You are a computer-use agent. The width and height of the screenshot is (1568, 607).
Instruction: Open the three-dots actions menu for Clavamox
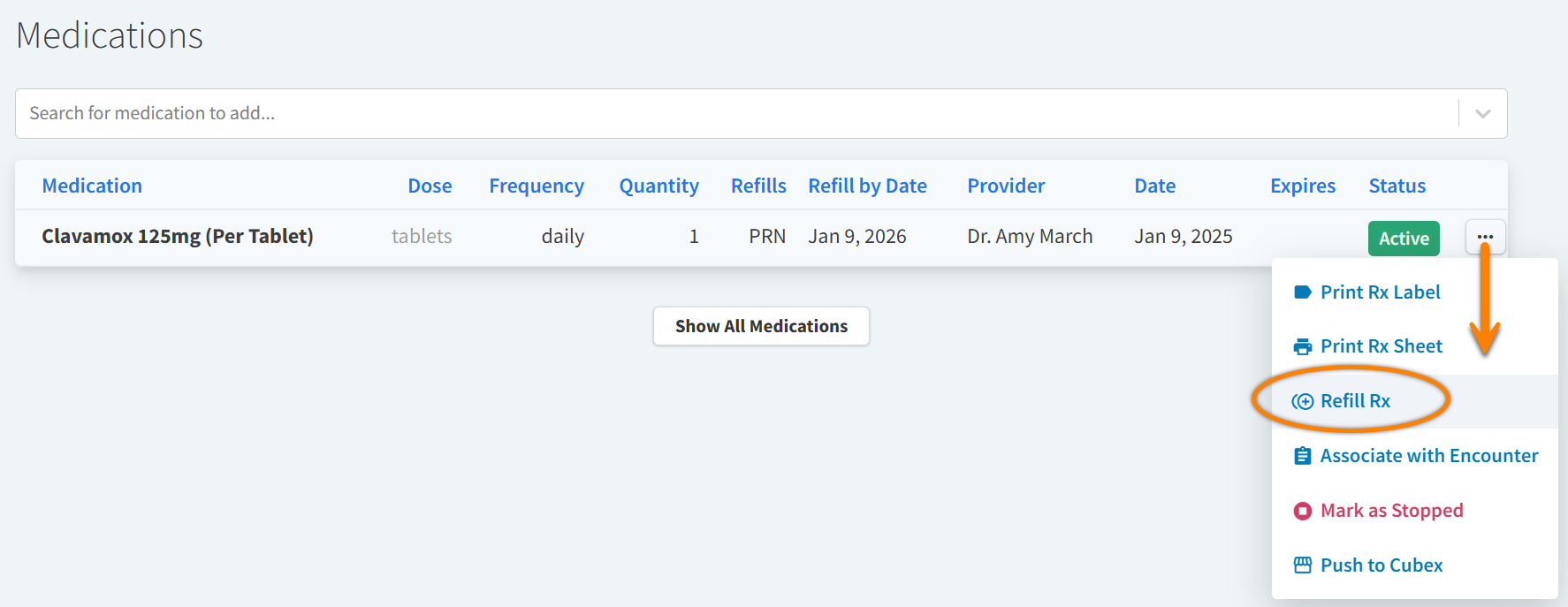1485,237
